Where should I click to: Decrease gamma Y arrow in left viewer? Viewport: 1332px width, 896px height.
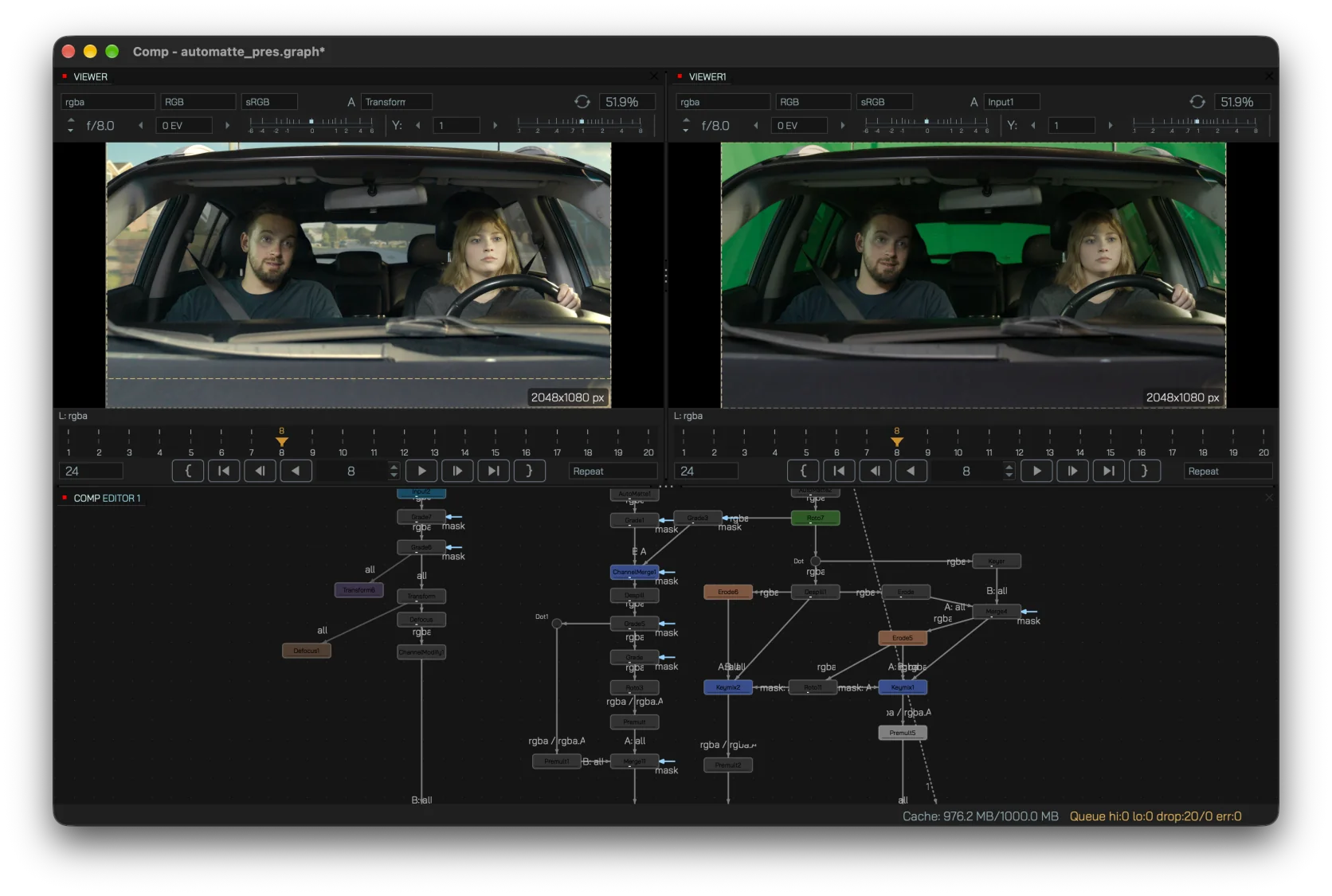[418, 125]
